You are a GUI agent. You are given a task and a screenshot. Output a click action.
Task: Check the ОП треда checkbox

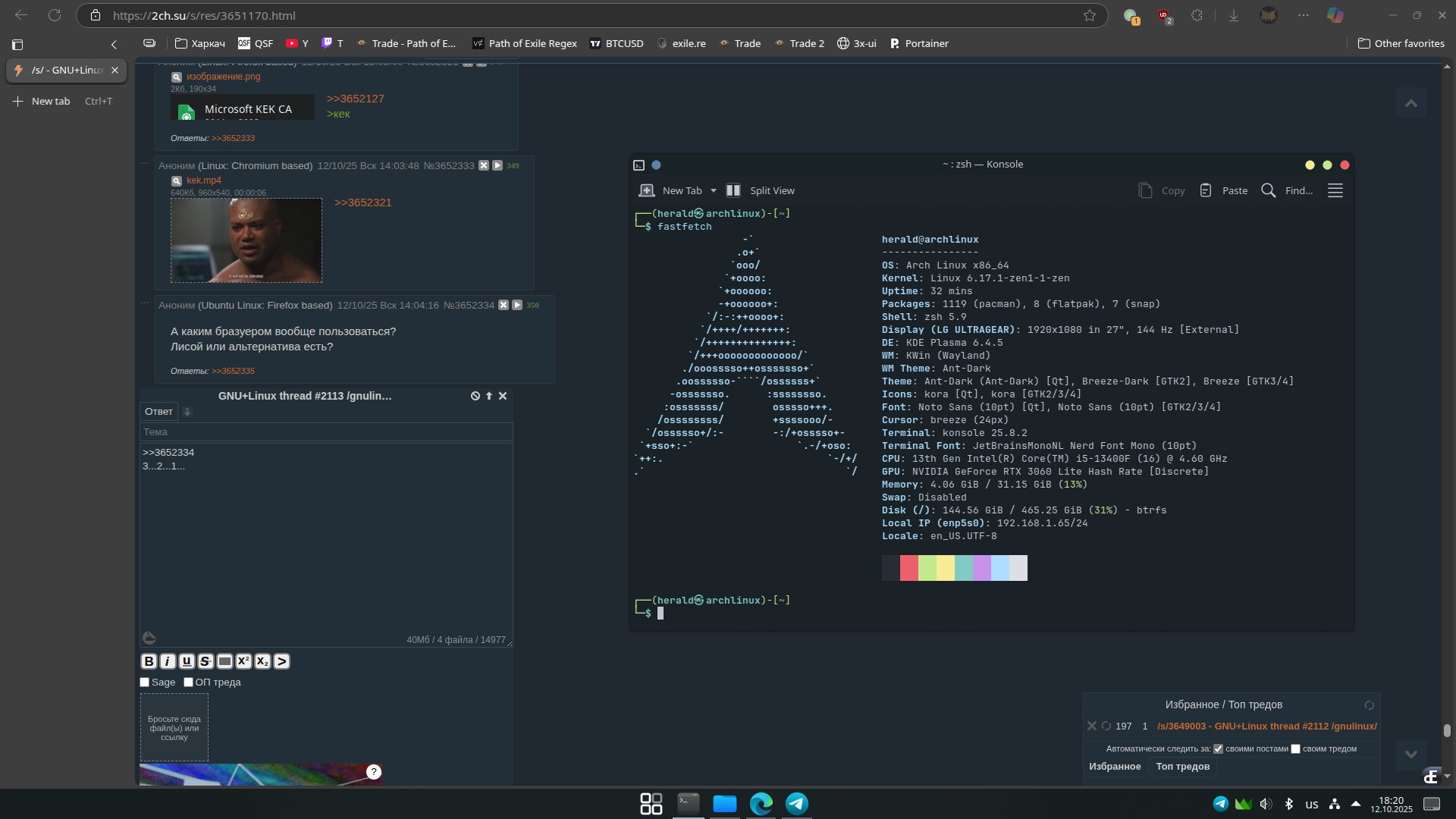coord(188,682)
